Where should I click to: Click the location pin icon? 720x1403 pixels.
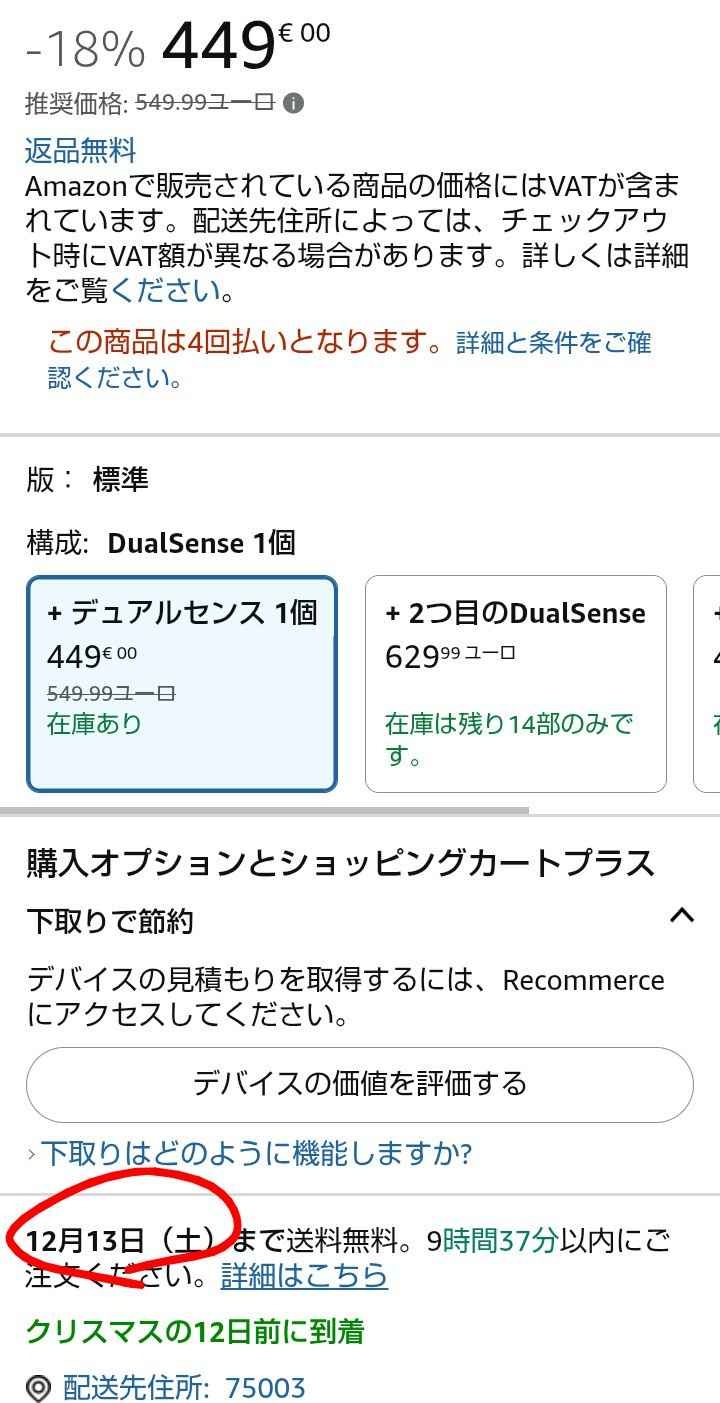[38, 1388]
